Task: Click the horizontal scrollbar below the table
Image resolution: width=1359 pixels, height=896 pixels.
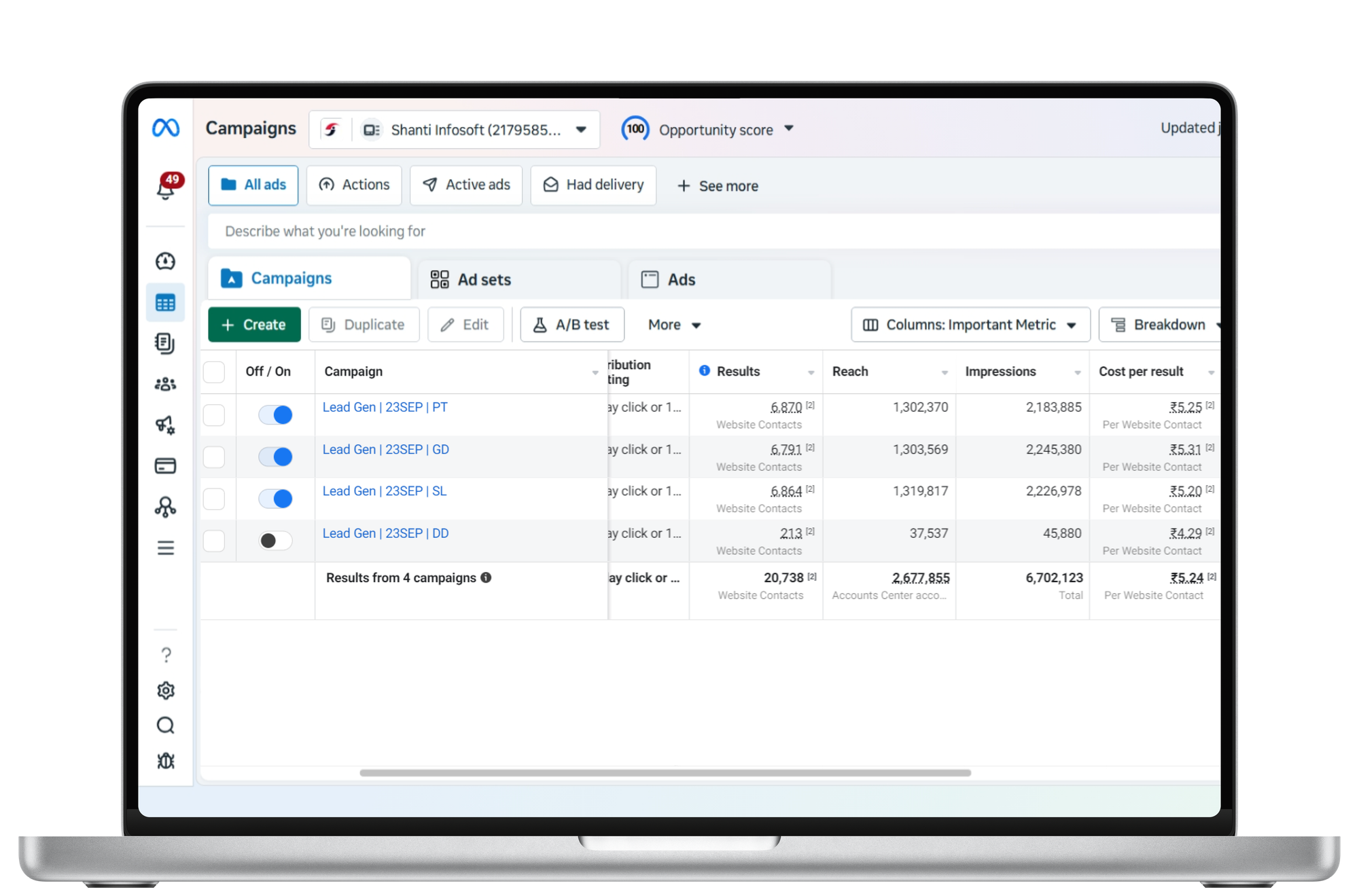Action: pos(665,772)
